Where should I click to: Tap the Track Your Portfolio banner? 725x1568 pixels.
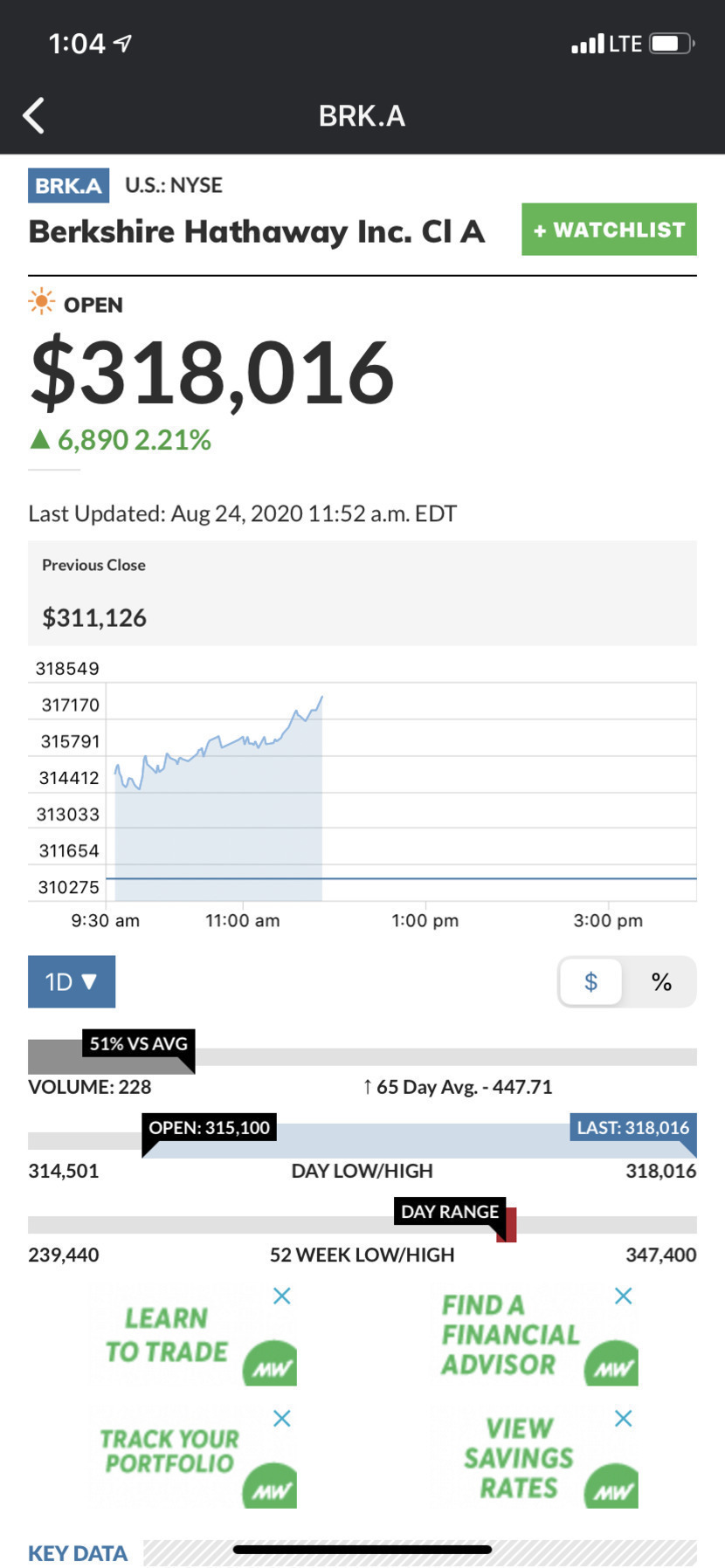170,1452
